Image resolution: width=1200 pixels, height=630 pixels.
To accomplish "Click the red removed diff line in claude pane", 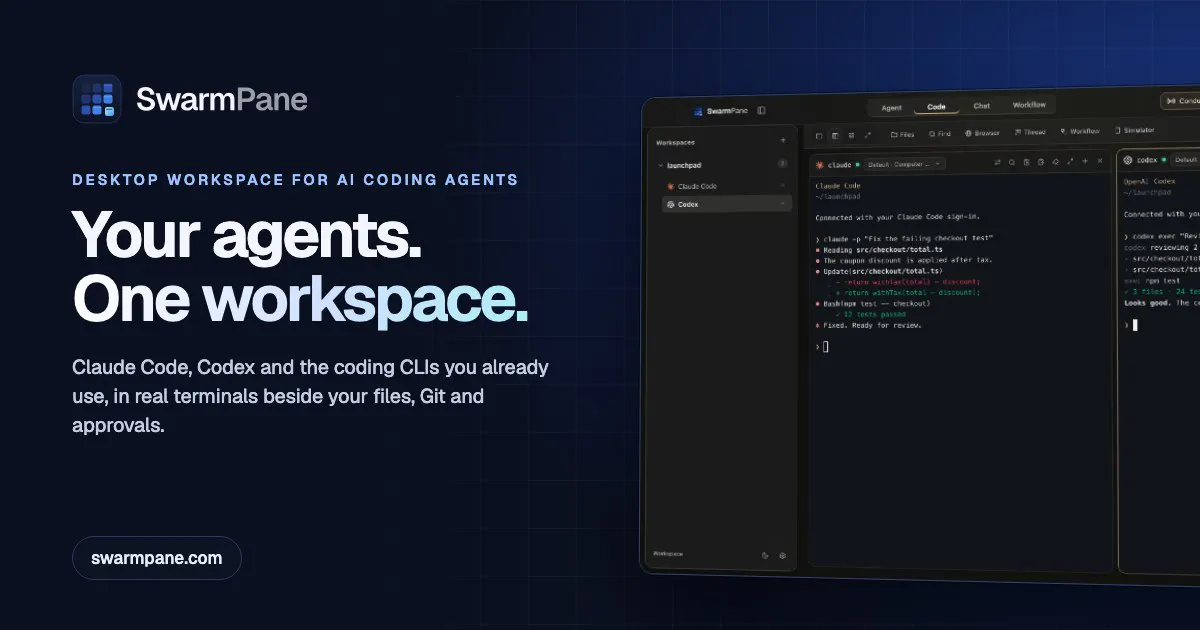I will (x=908, y=281).
